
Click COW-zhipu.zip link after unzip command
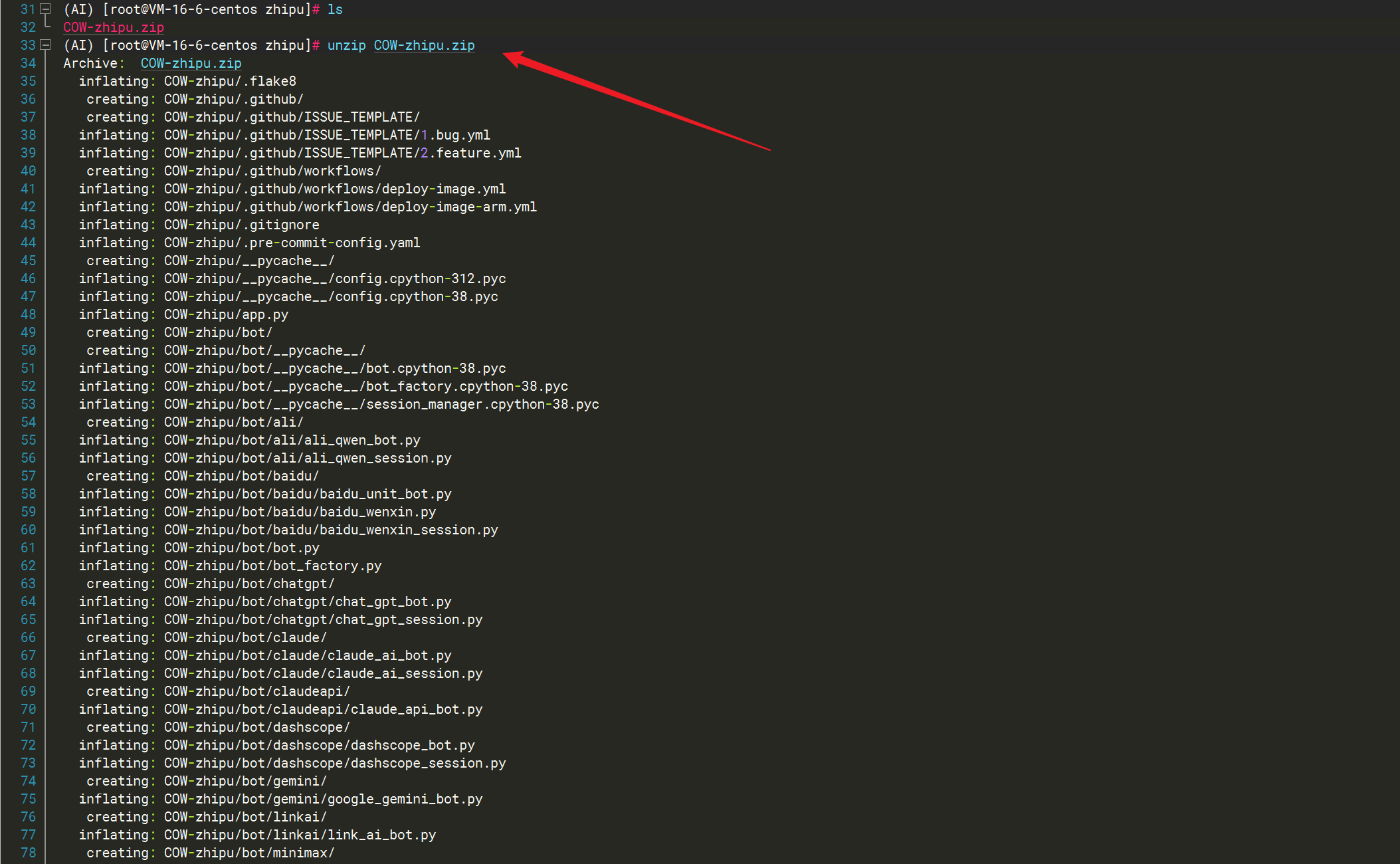coord(424,45)
